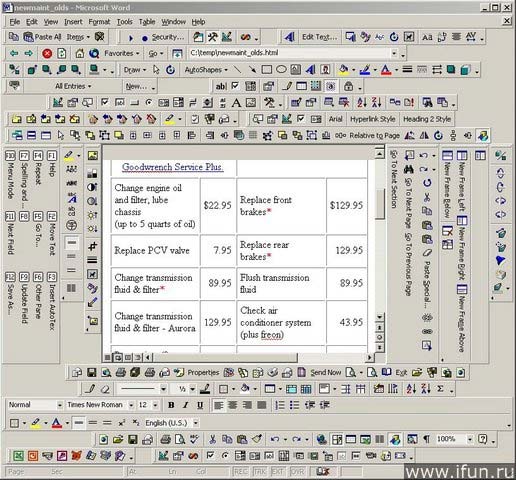Open the Insert menu

pyautogui.click(x=73, y=22)
